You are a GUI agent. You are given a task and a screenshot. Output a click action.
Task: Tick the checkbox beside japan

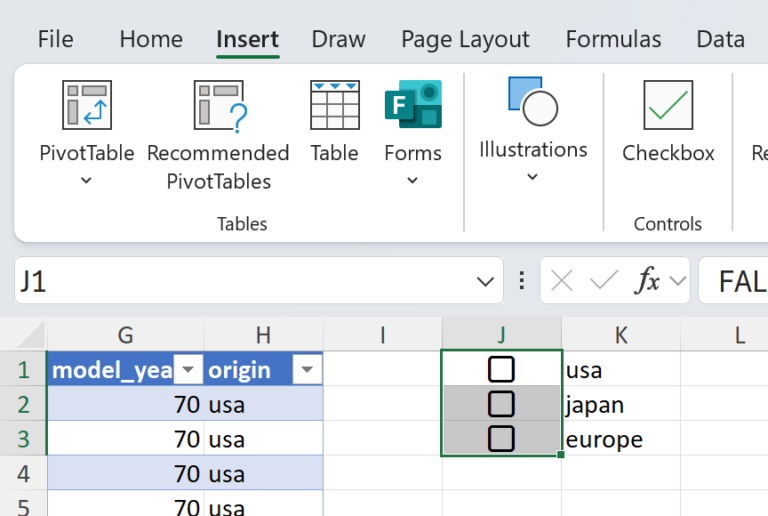click(x=501, y=404)
